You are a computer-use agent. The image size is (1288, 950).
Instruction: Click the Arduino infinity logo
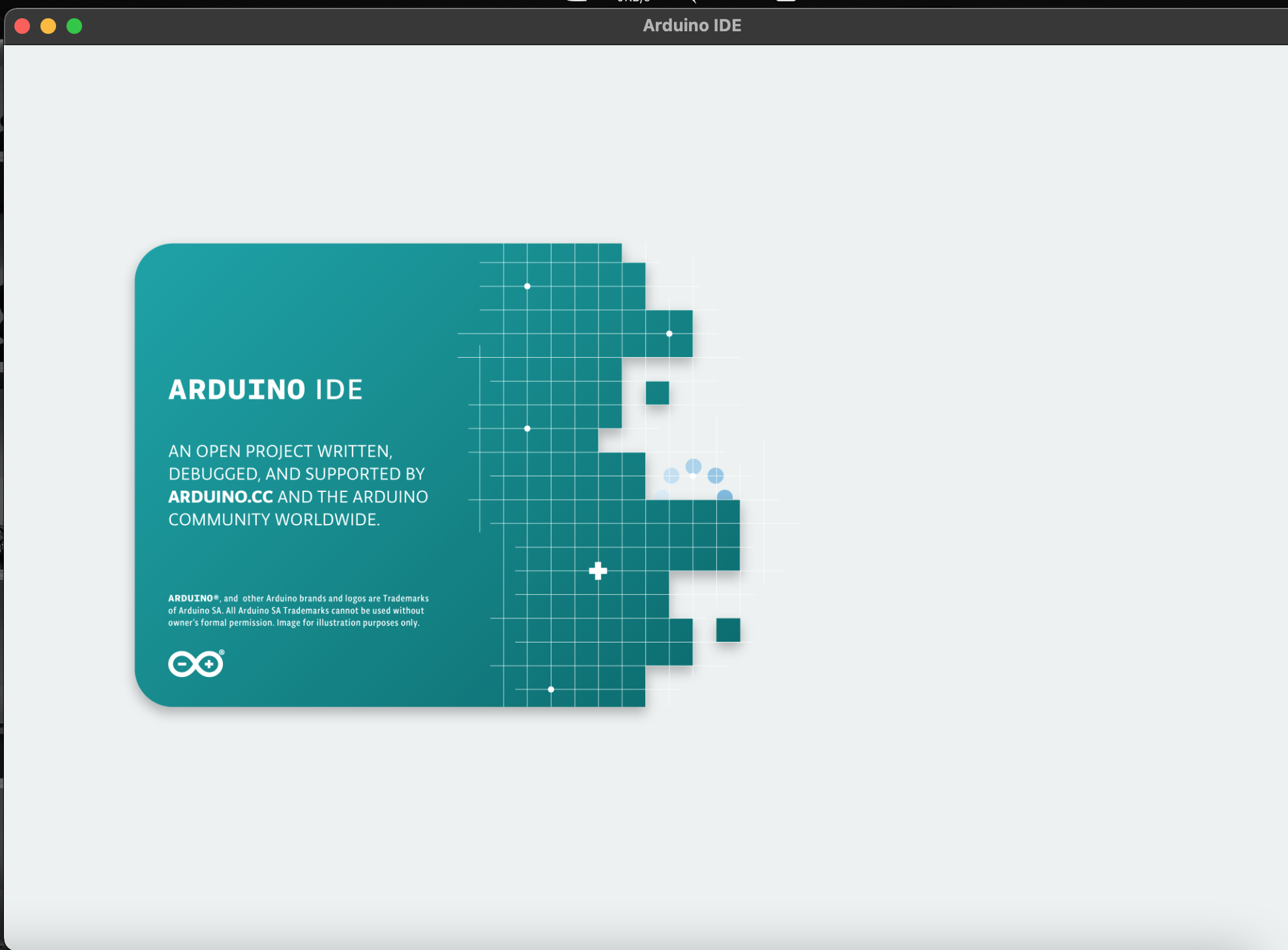tap(196, 663)
